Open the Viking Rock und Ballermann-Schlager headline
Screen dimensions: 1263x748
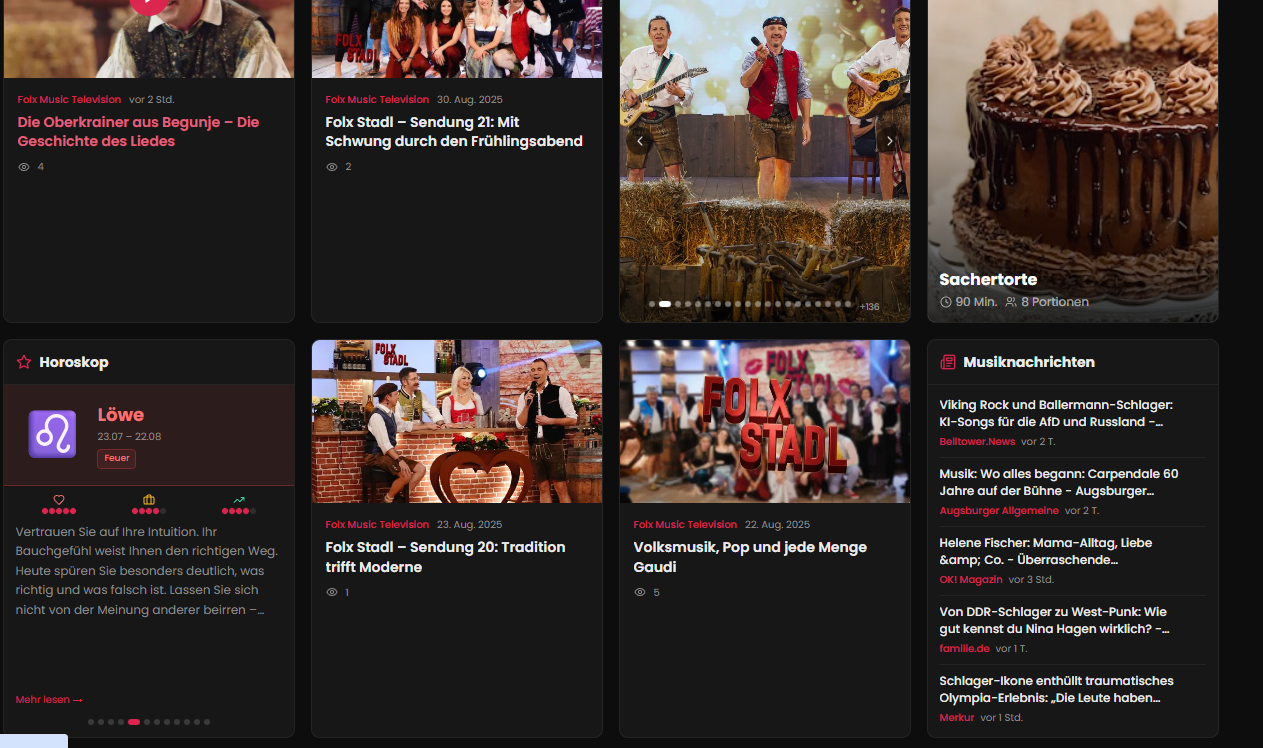1056,413
